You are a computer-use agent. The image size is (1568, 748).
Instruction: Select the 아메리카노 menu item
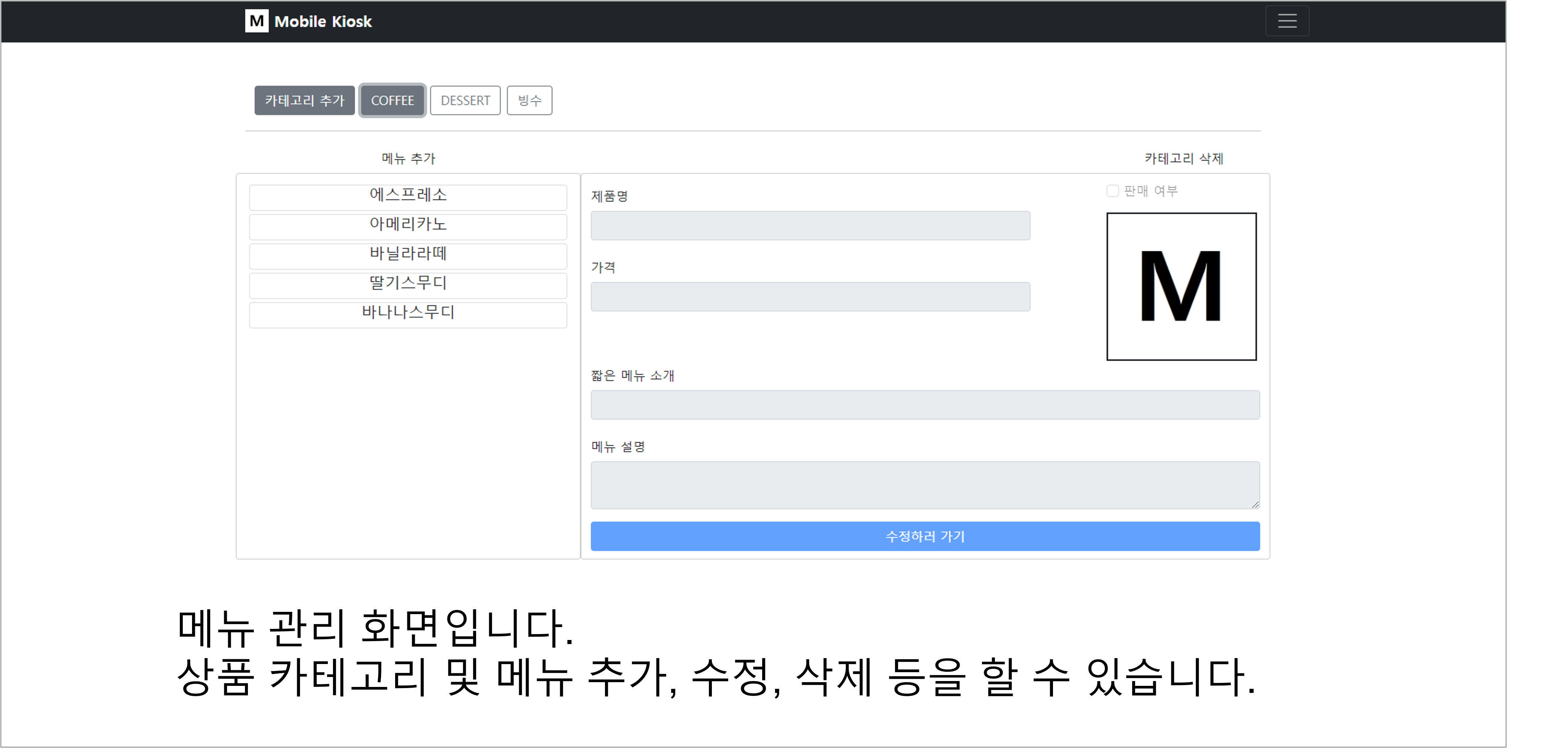[408, 226]
